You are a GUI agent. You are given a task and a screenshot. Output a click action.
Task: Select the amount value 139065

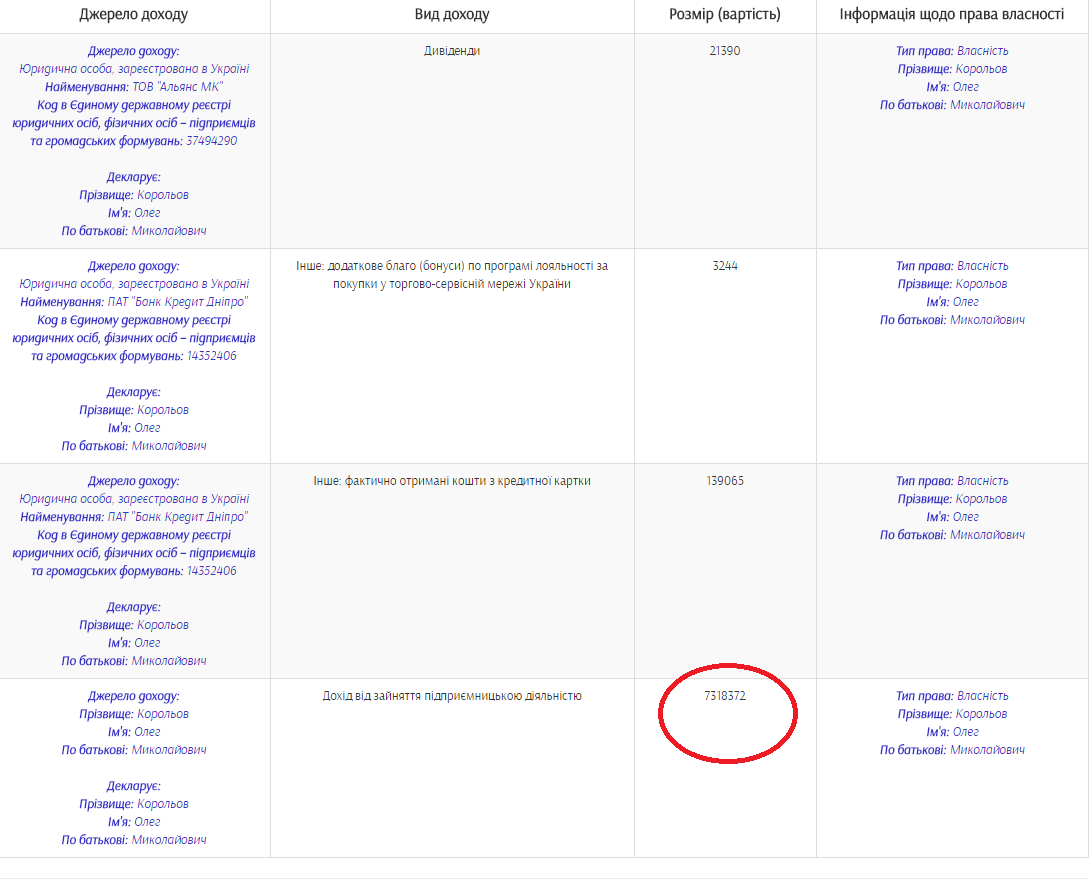coord(724,481)
